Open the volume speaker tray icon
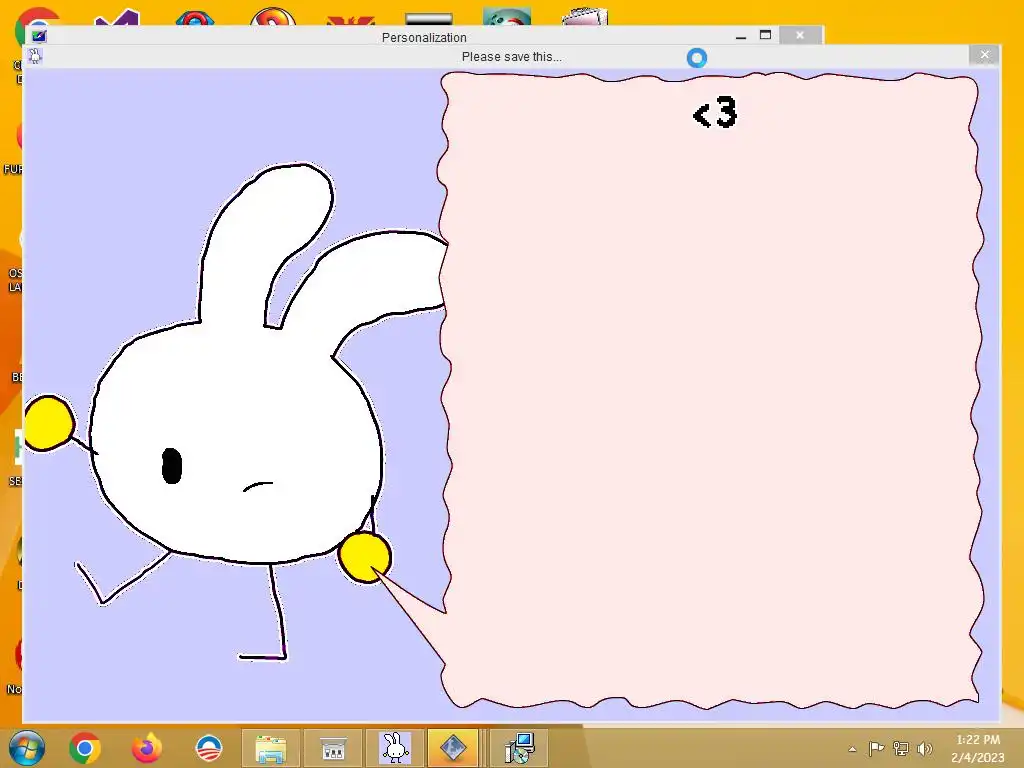 924,749
